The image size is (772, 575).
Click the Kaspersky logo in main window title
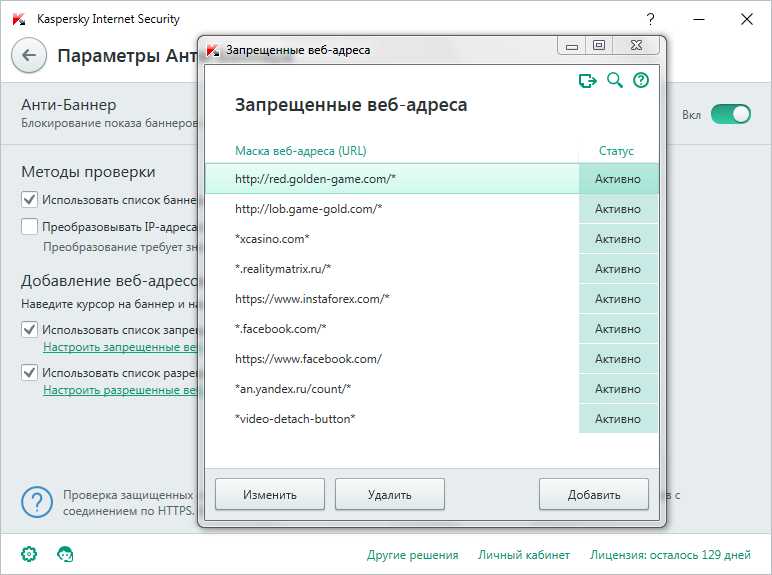19,19
